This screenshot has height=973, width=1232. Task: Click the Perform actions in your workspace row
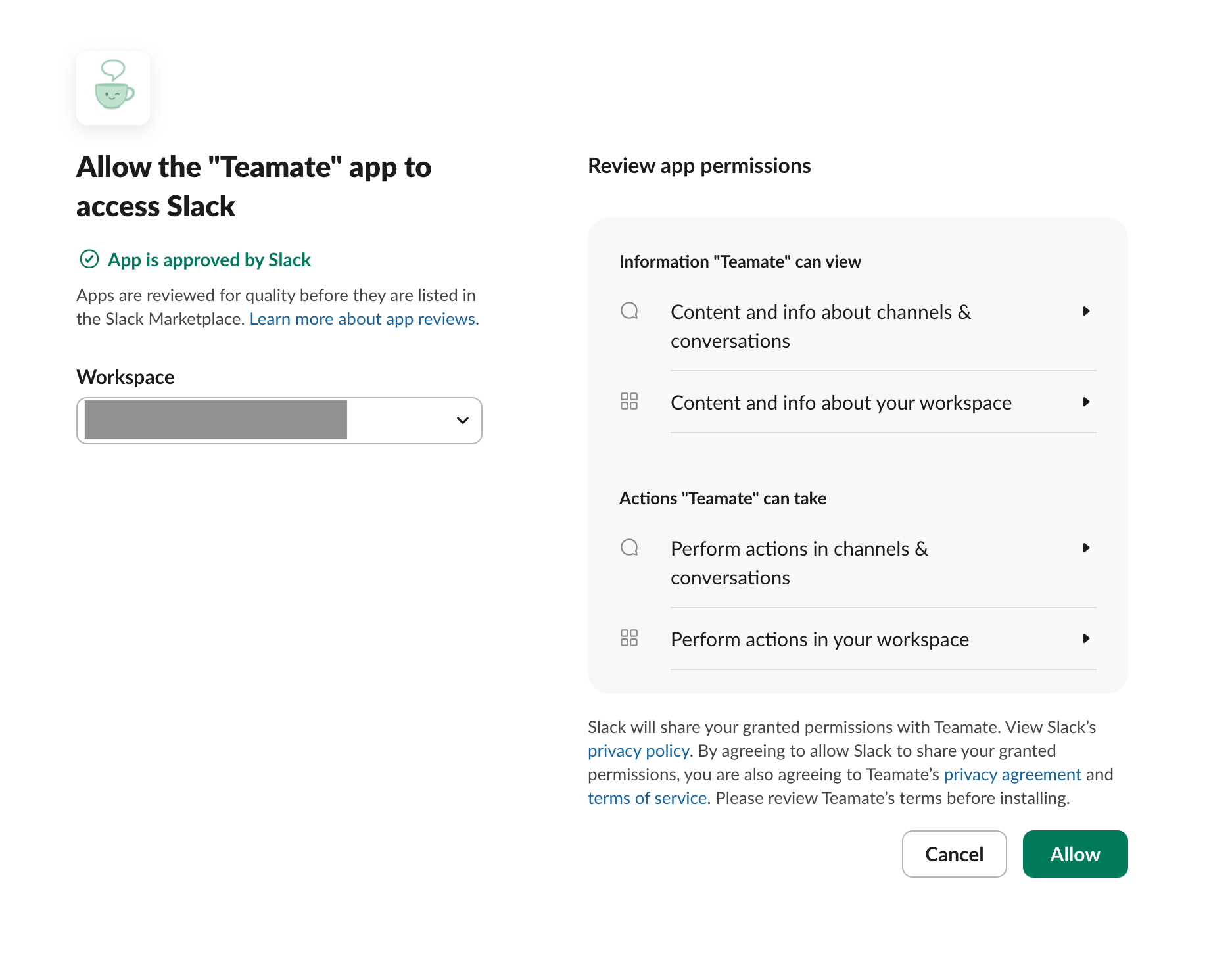click(819, 638)
